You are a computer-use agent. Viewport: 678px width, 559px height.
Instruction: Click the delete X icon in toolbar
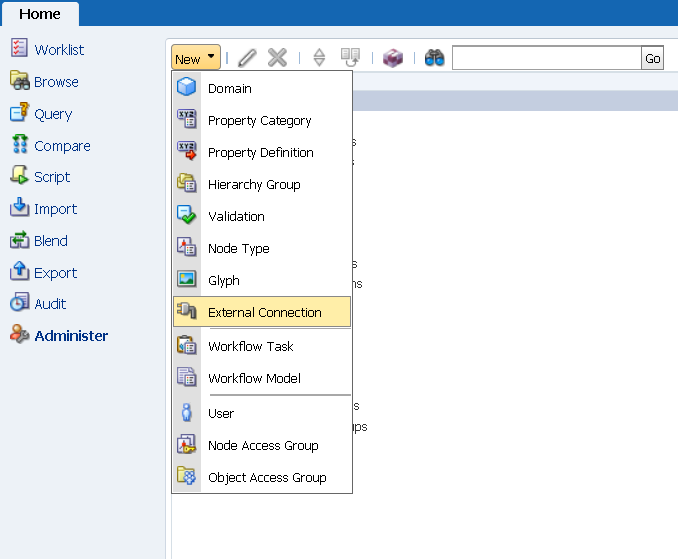tap(277, 58)
